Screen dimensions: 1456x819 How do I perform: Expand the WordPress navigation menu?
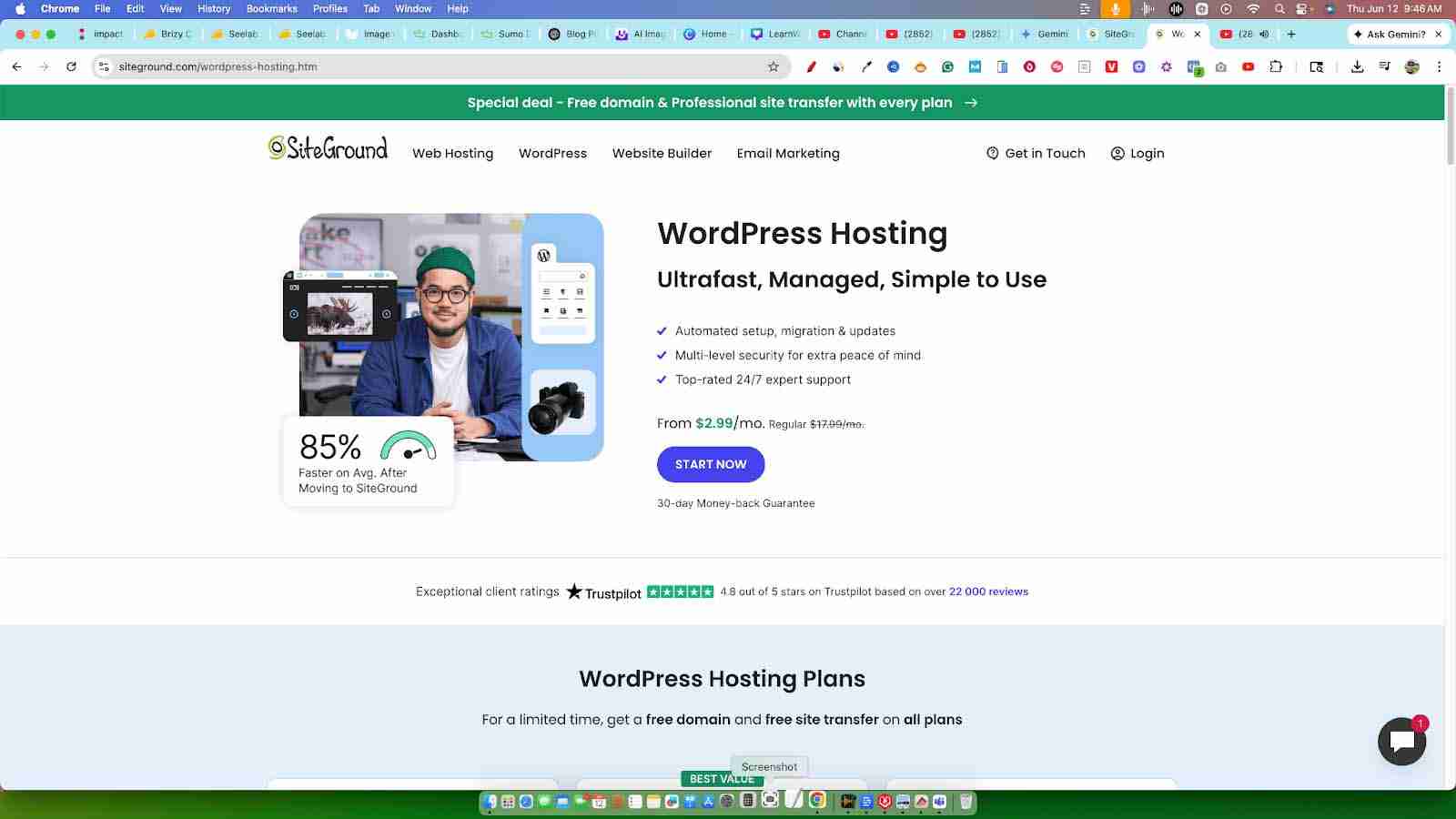click(552, 154)
